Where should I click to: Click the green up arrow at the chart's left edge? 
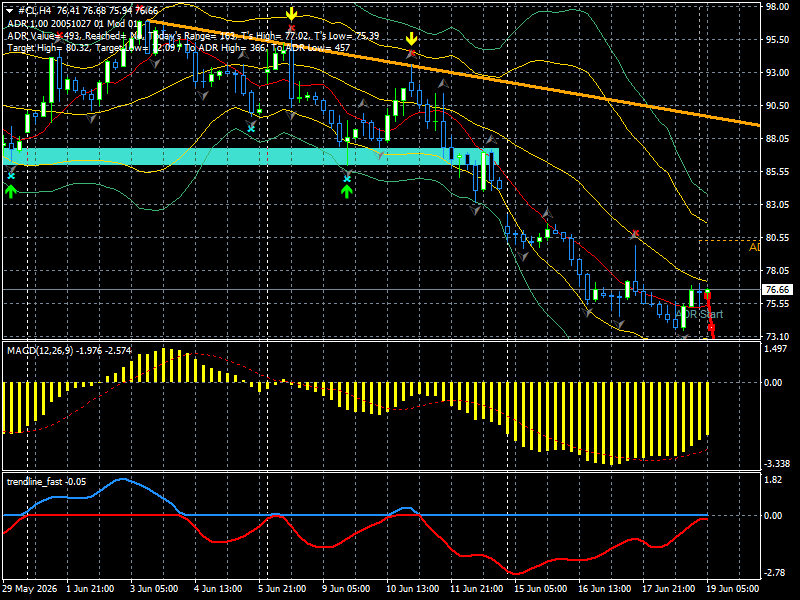point(11,191)
